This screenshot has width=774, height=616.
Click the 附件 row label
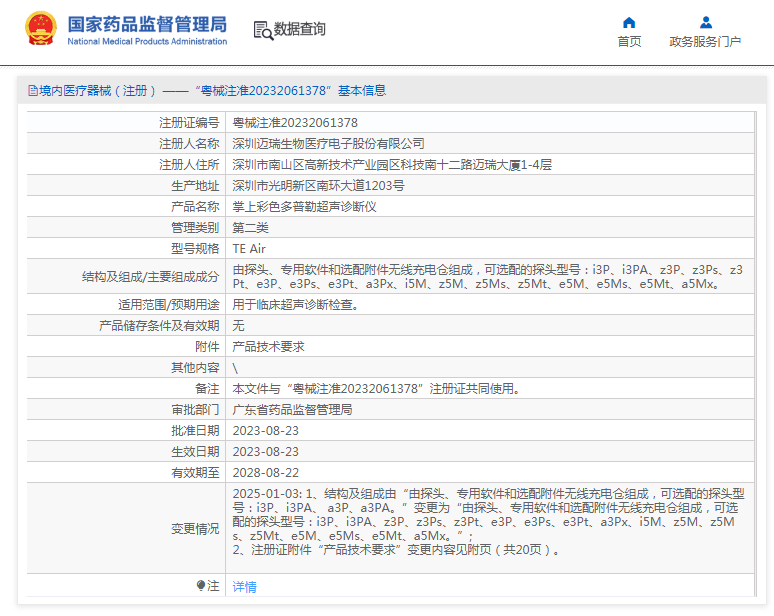click(x=207, y=346)
